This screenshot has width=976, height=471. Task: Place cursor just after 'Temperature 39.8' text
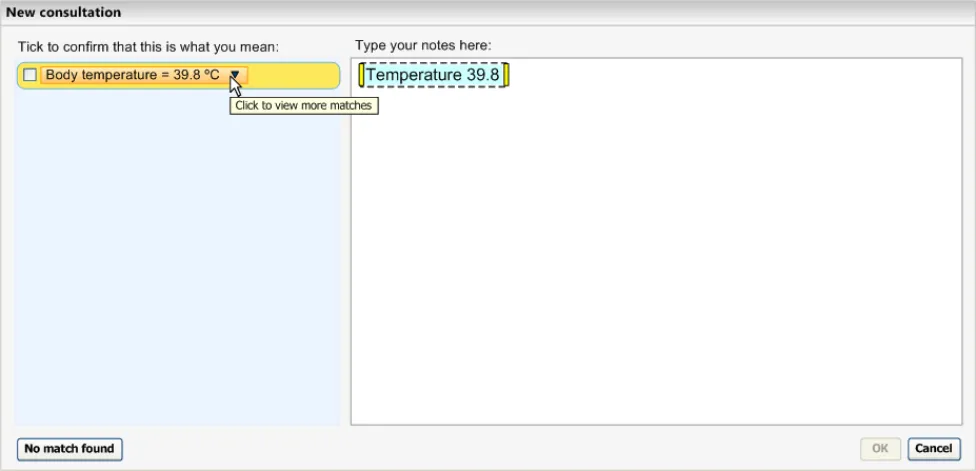coord(501,75)
